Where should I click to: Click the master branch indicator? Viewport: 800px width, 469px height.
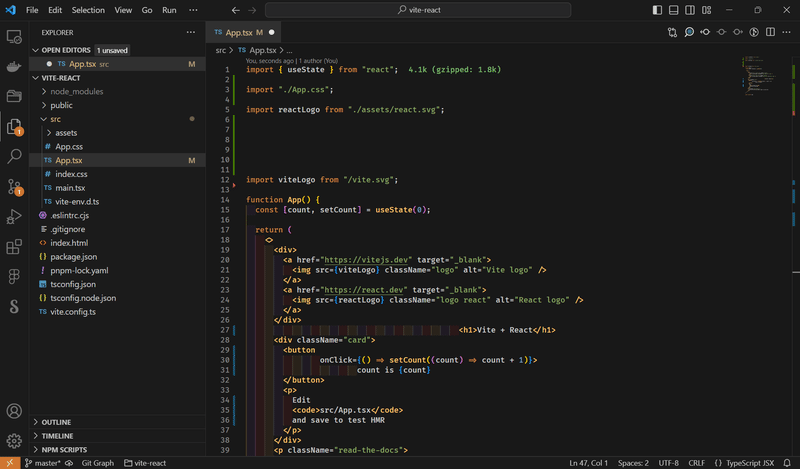pyautogui.click(x=42, y=463)
